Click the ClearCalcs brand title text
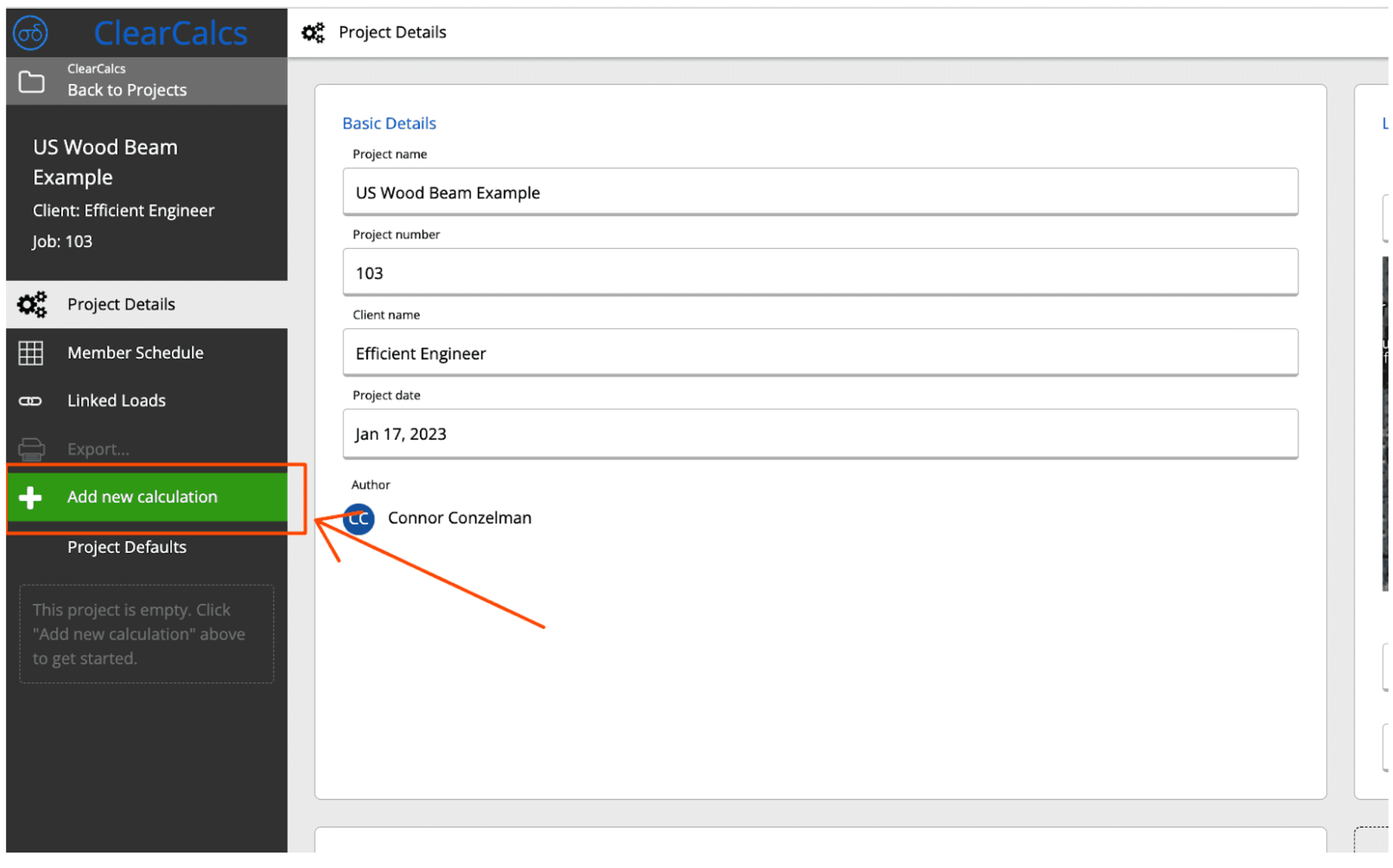1393x868 pixels. pos(171,33)
